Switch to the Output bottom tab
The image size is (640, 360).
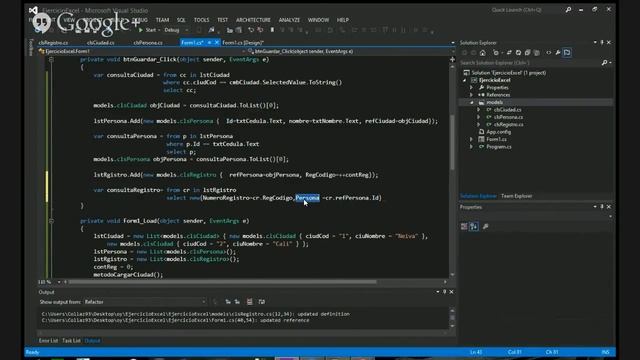[x=92, y=341]
